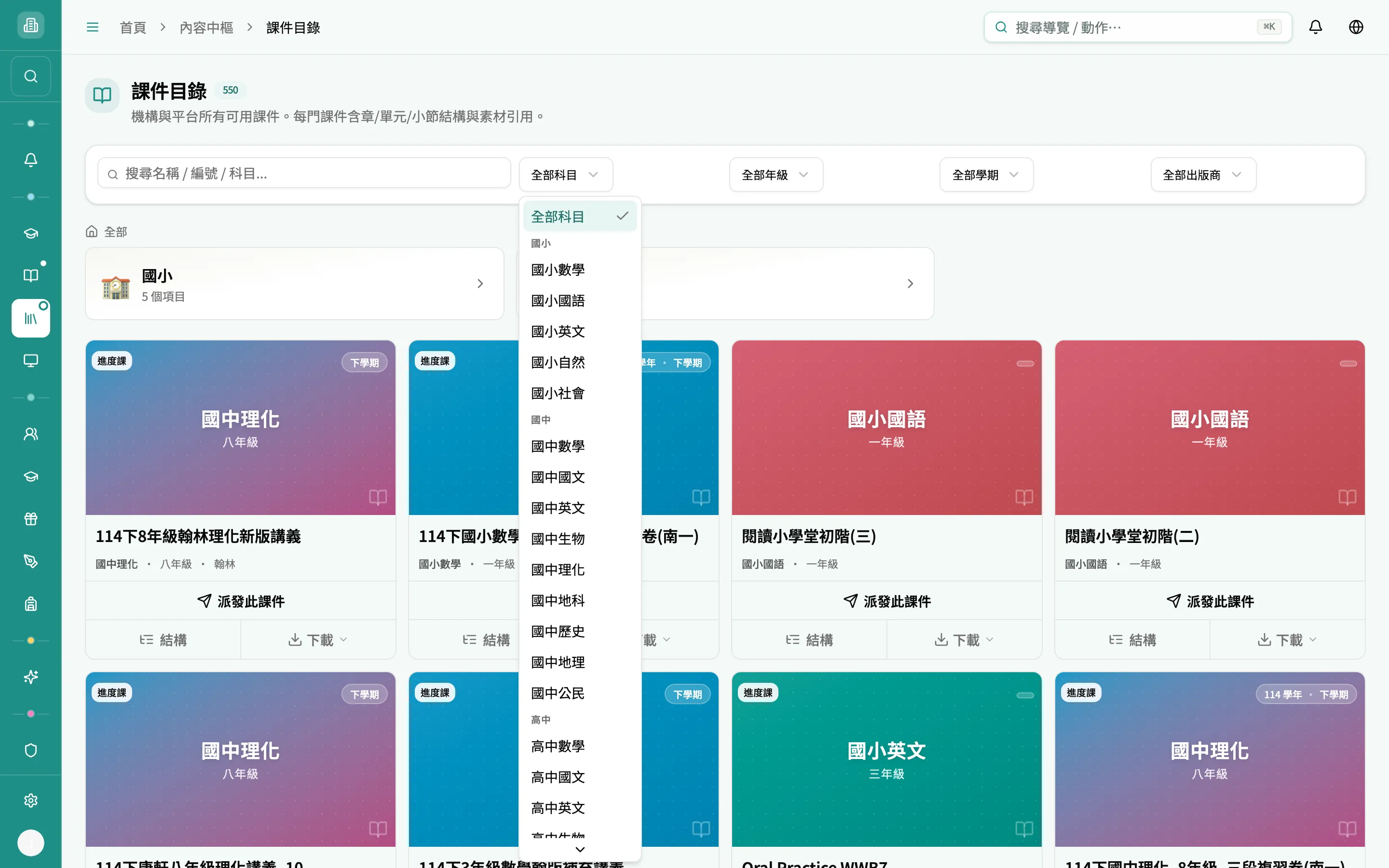Open the language globe icon
This screenshot has width=1389, height=868.
1356,27
